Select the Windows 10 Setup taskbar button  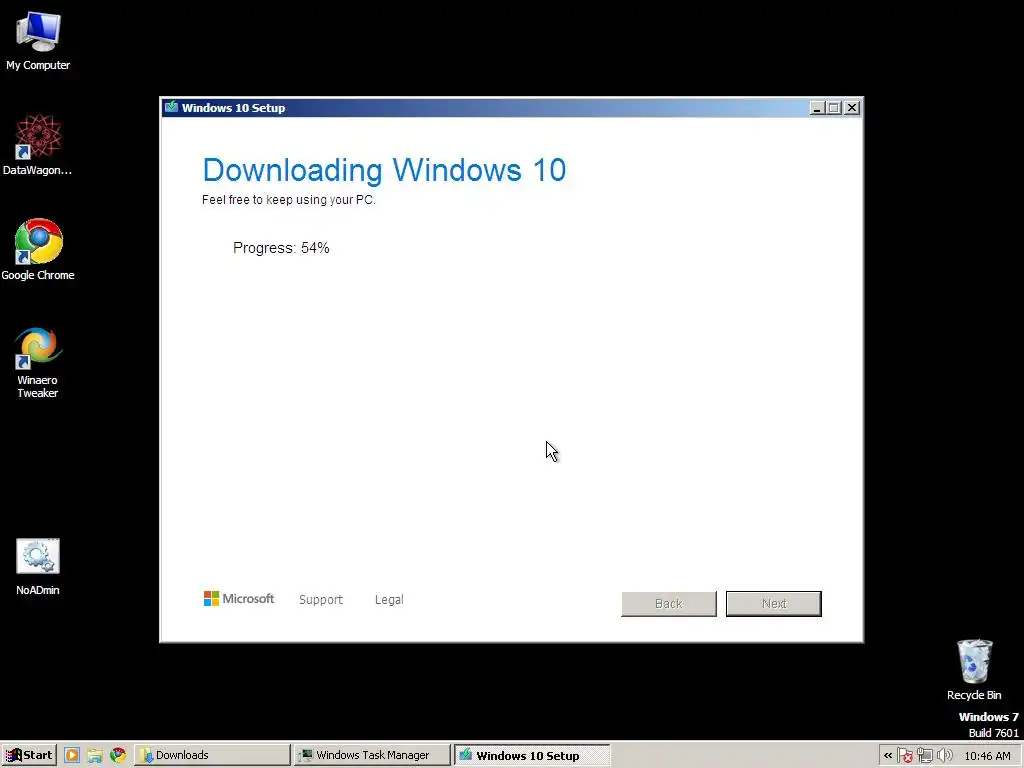[x=532, y=756]
